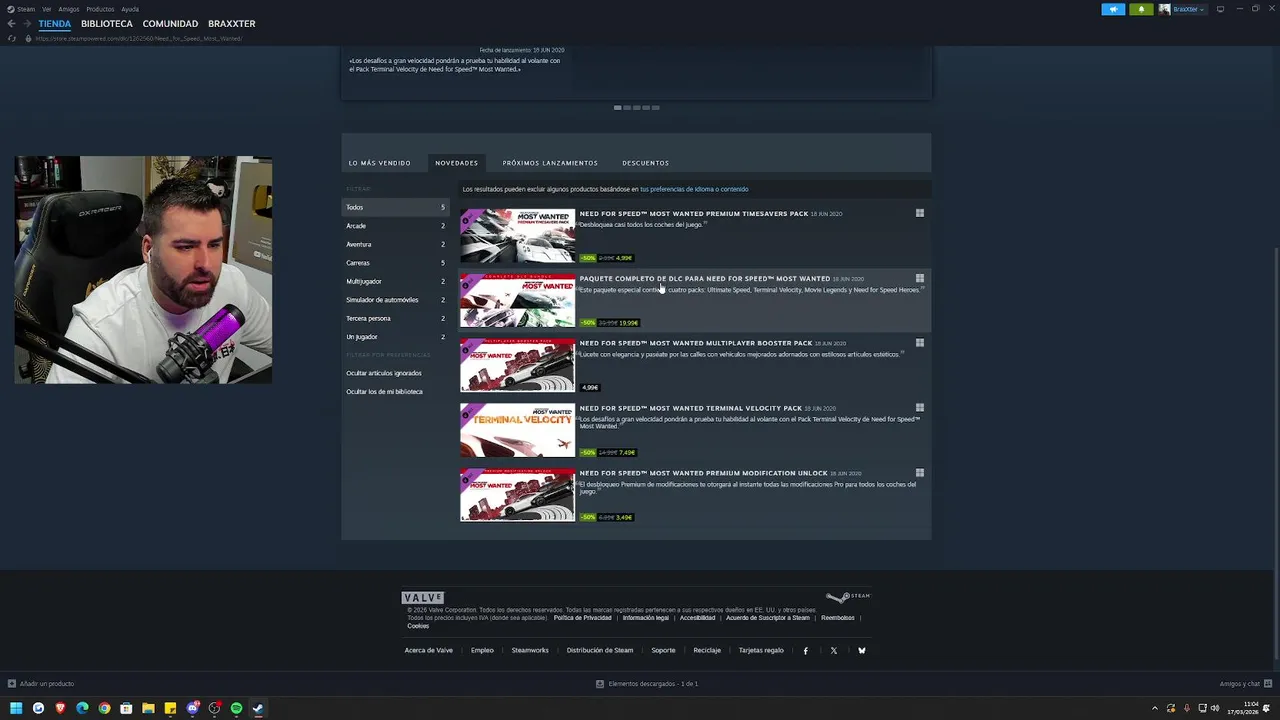Open the Steamworks footer link
Screen dimensions: 1280x720
click(x=530, y=650)
